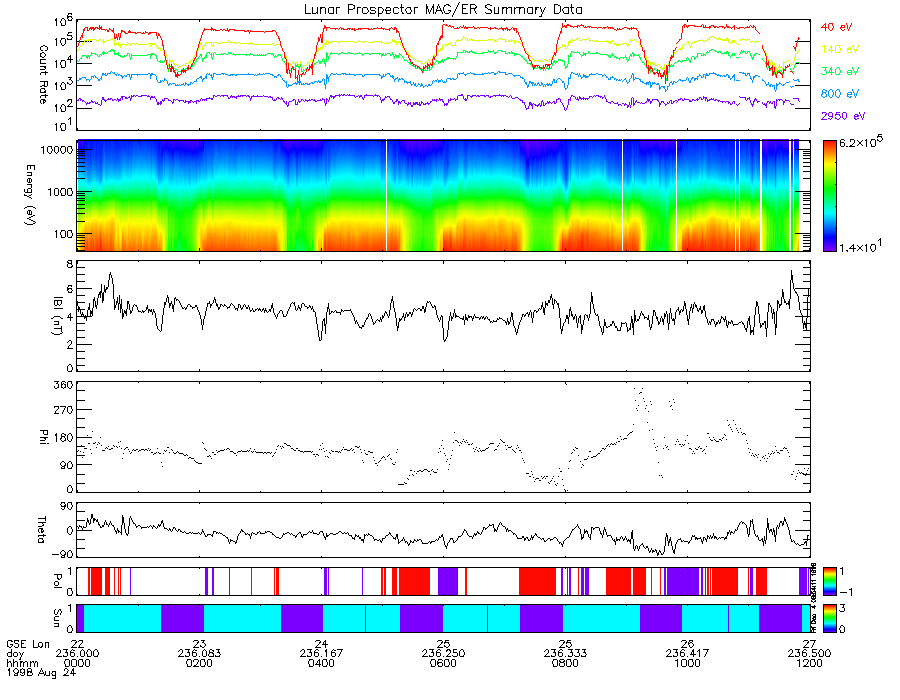Viewport: 900px width, 700px height.
Task: Select the 40 eV legend label
Action: point(836,27)
